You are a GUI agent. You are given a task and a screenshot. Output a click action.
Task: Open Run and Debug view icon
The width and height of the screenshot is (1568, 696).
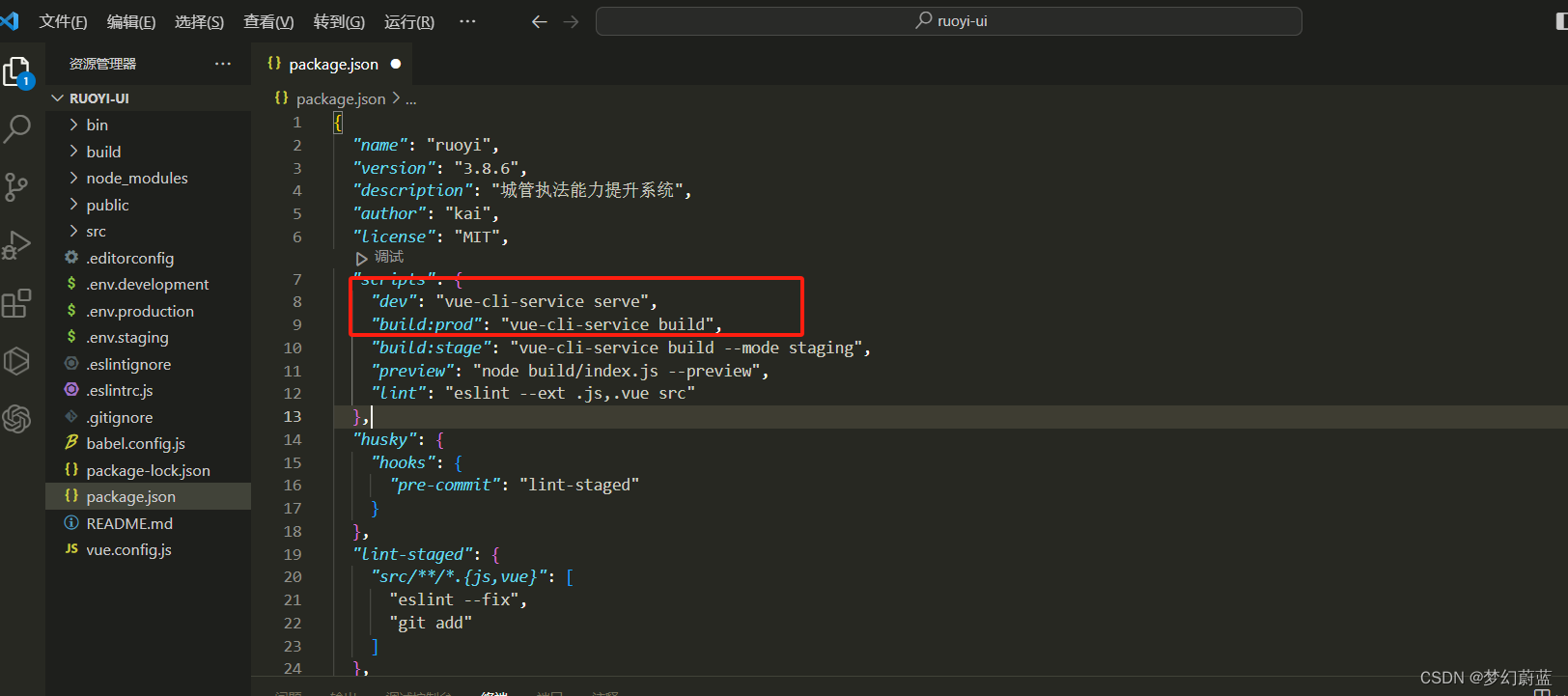click(x=17, y=245)
